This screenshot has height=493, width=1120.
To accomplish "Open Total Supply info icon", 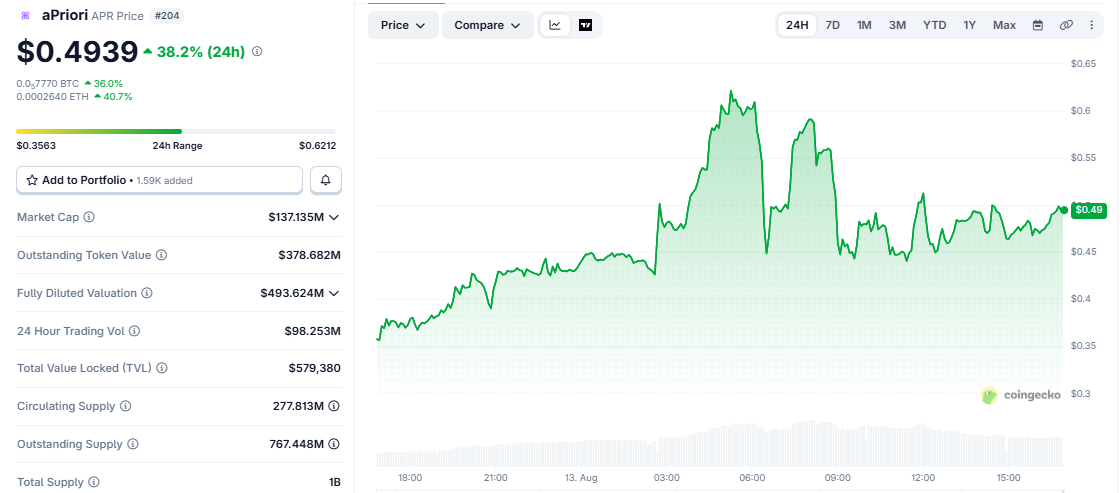I will coord(94,482).
